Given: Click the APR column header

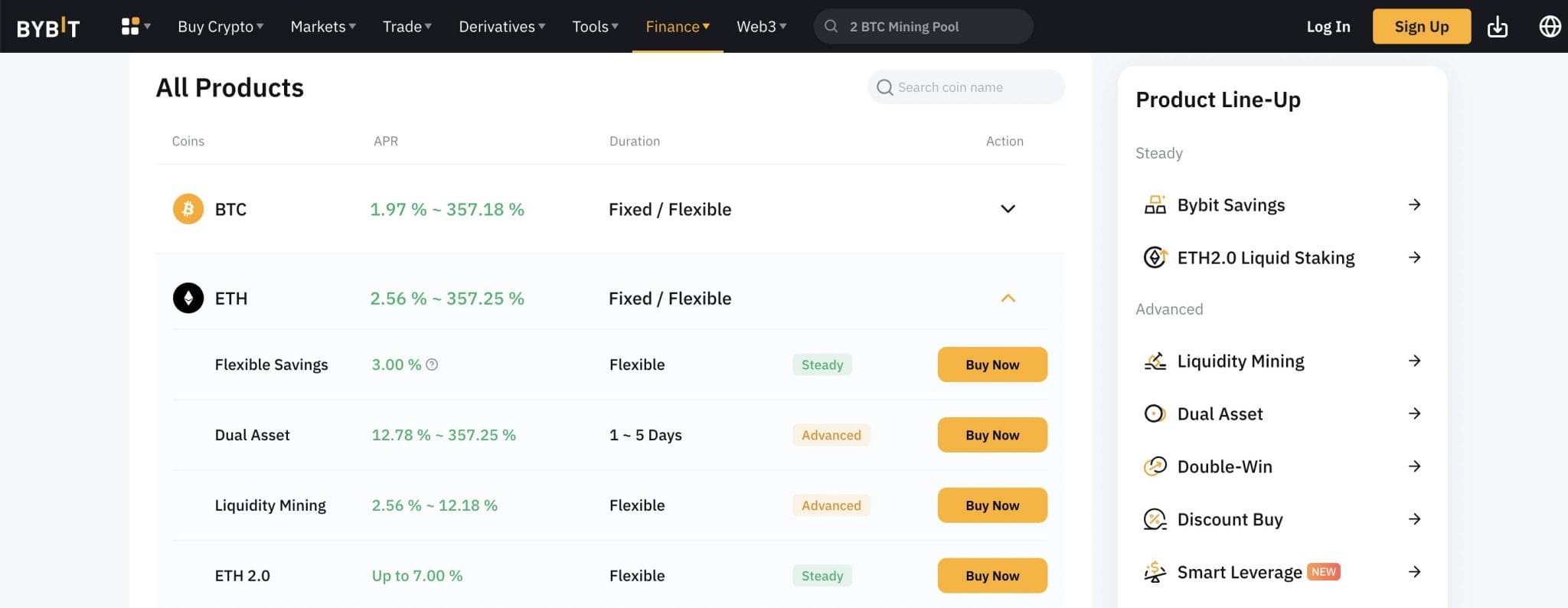Looking at the screenshot, I should click(x=386, y=142).
